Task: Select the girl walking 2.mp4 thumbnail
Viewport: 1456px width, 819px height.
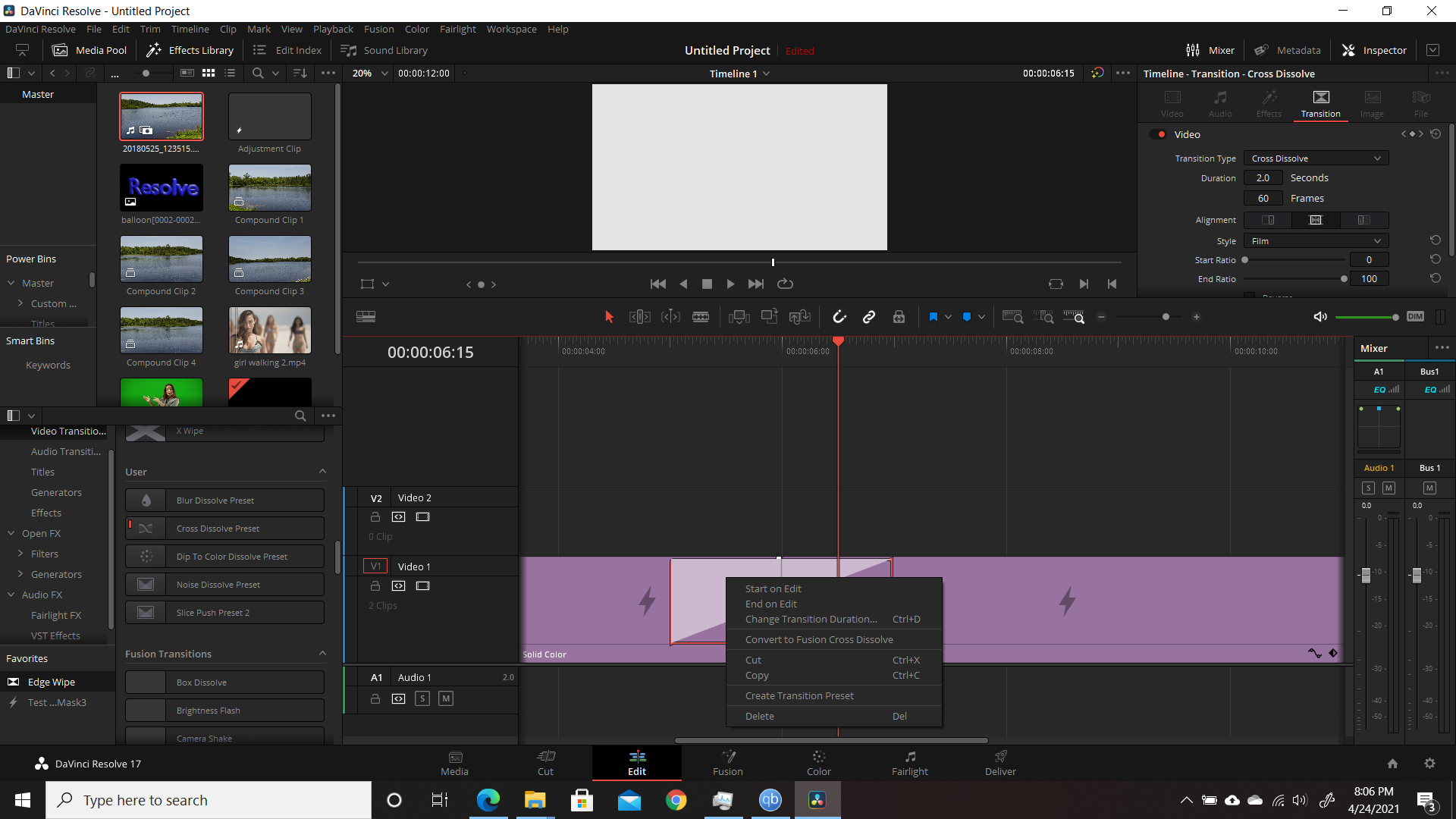Action: pos(270,331)
